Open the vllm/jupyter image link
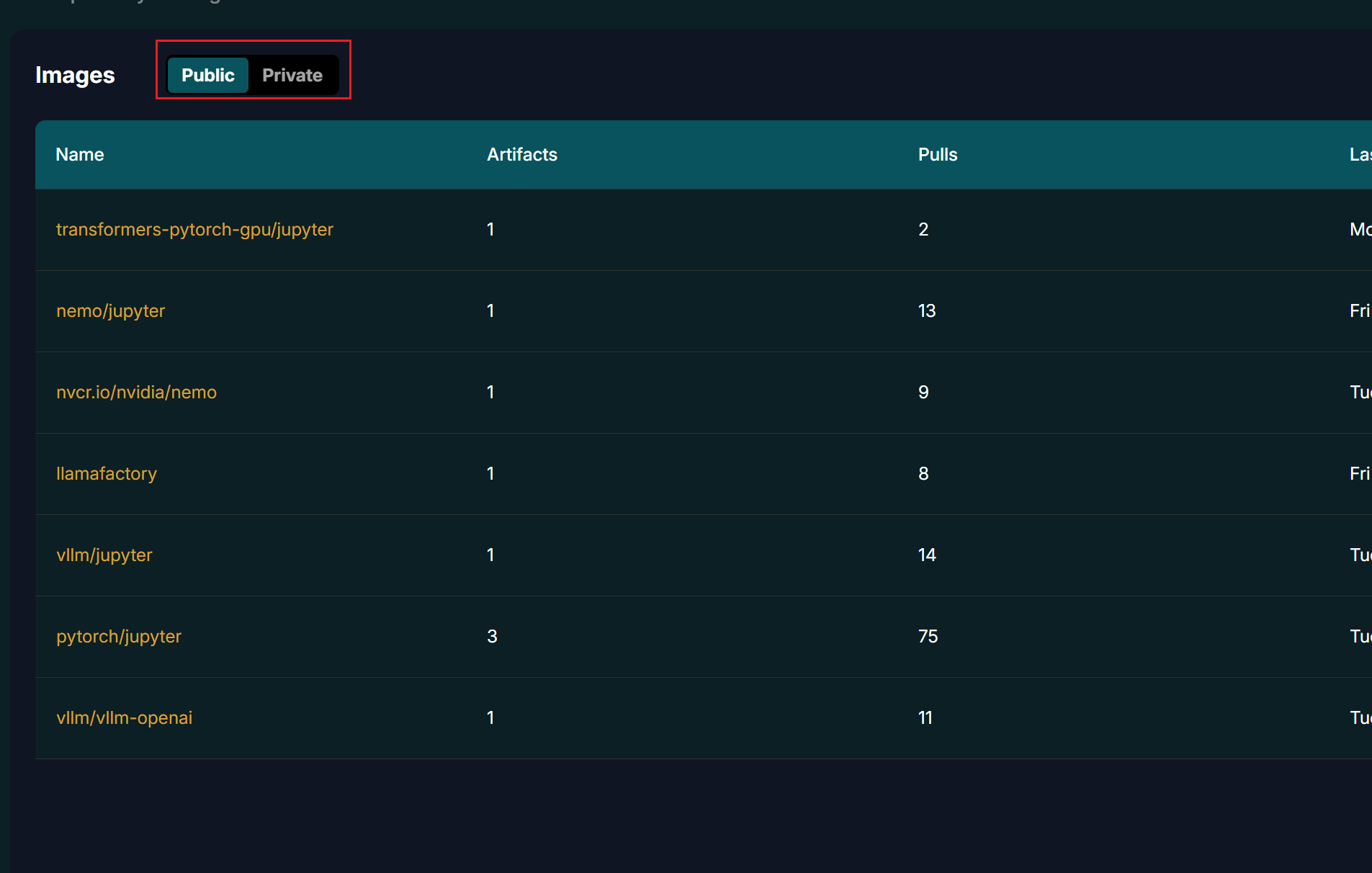Screen dimensions: 1372x873 pyautogui.click(x=104, y=555)
